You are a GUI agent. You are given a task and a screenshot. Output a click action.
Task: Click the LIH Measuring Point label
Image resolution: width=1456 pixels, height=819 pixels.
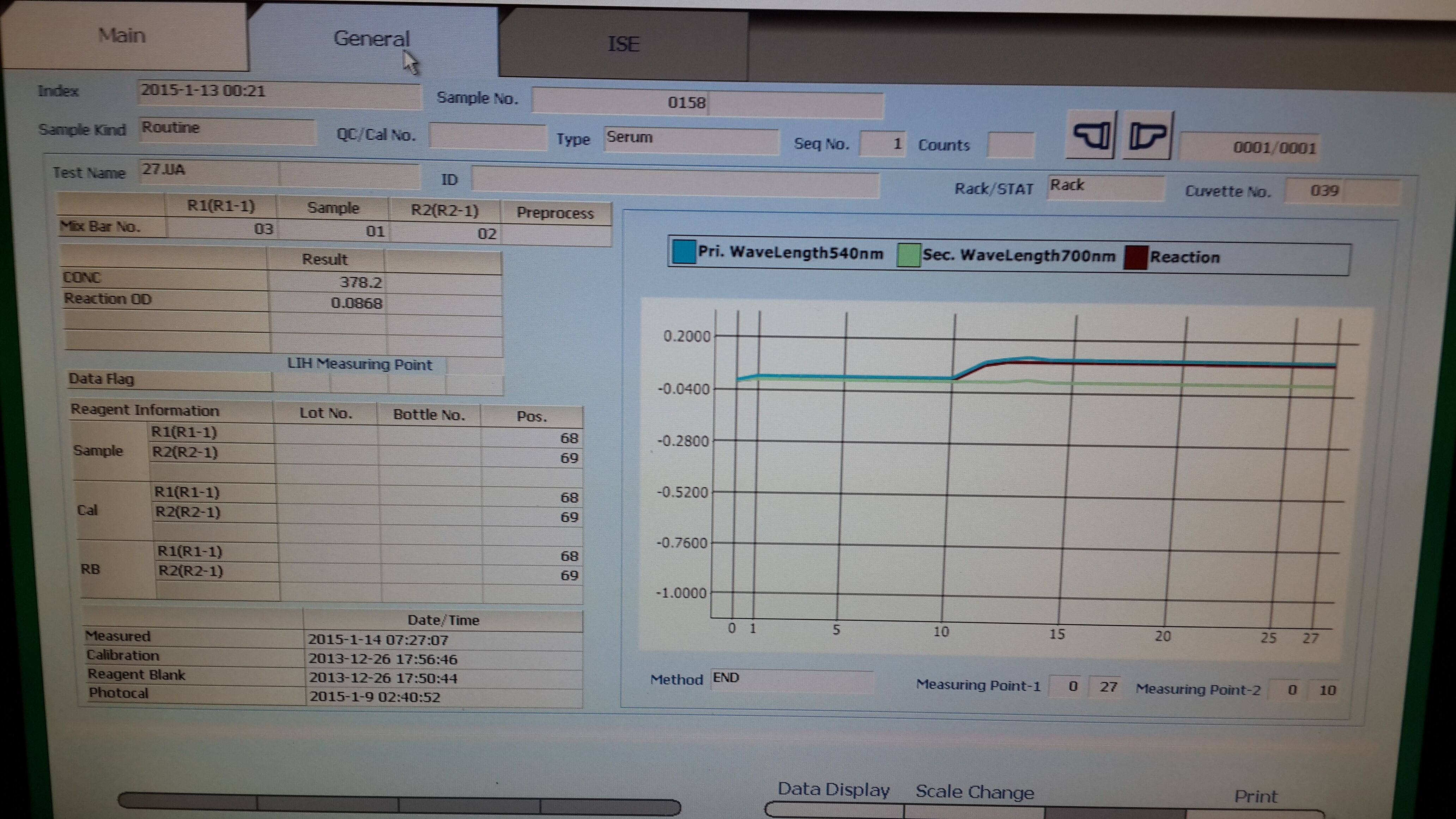359,364
